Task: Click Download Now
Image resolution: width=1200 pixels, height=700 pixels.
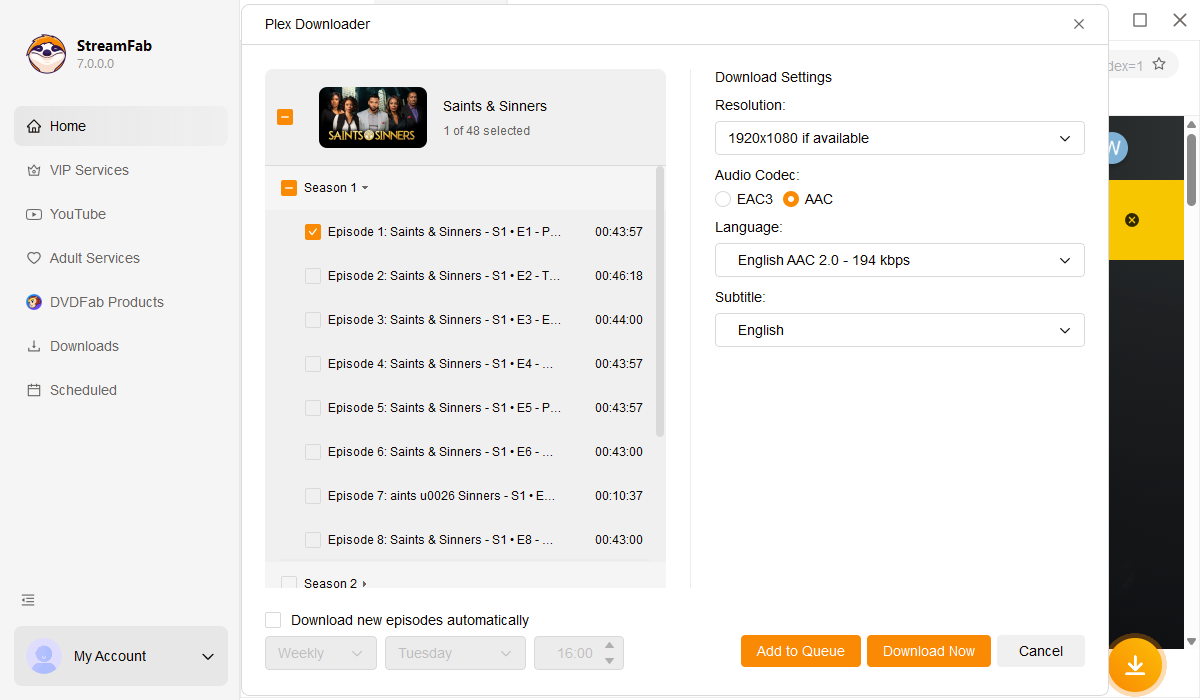Action: click(928, 650)
